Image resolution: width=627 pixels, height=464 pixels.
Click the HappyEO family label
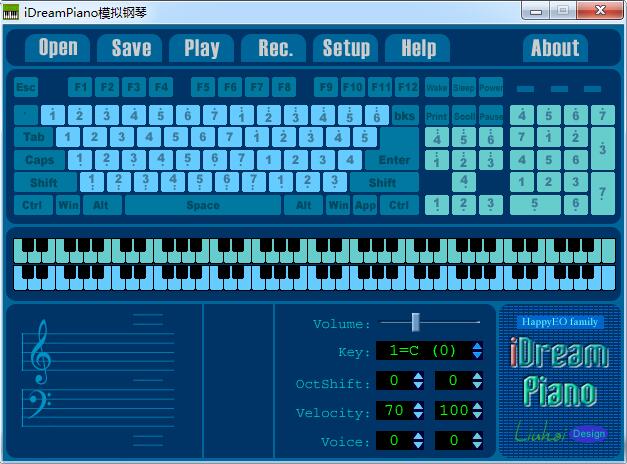pos(559,322)
